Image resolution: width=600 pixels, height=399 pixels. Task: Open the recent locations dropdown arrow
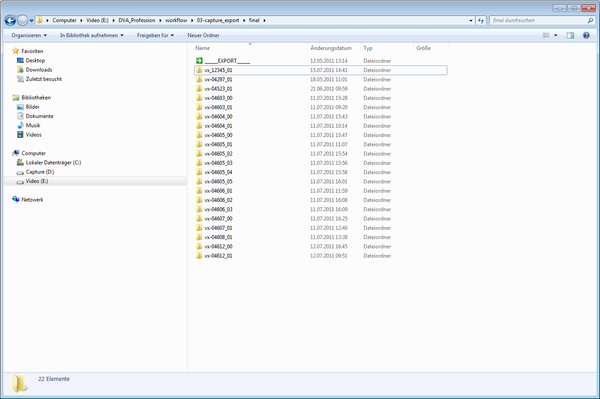coord(31,20)
